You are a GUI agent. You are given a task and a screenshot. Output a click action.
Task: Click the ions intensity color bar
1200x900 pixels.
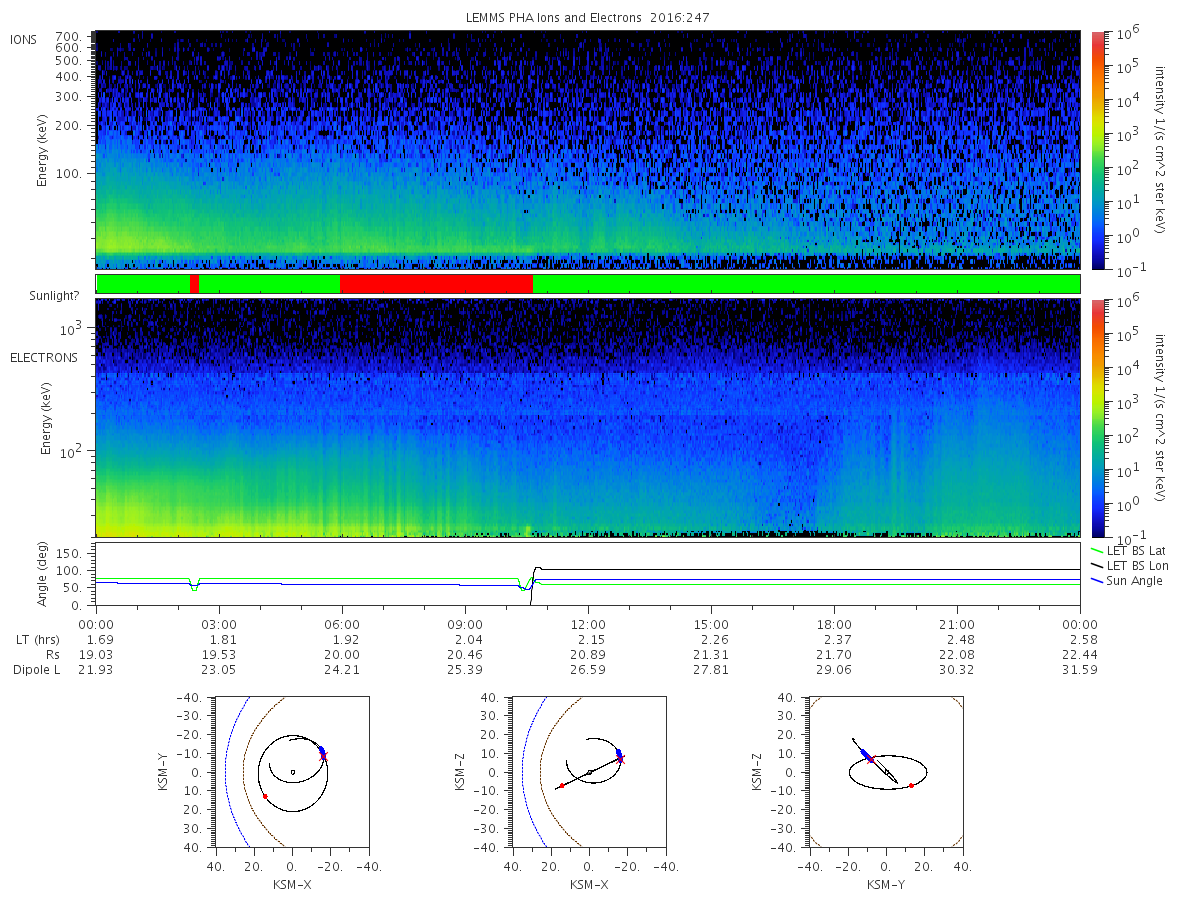[1097, 150]
